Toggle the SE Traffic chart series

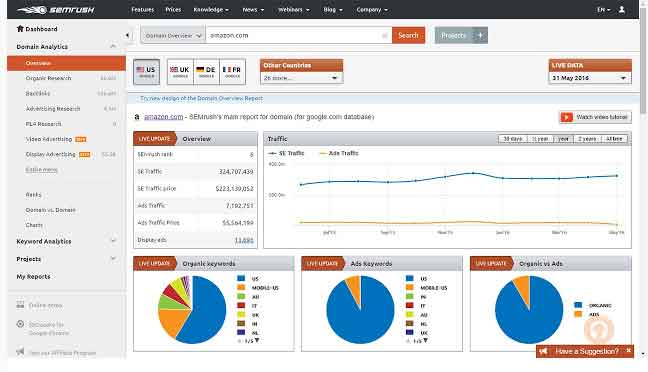(x=286, y=153)
